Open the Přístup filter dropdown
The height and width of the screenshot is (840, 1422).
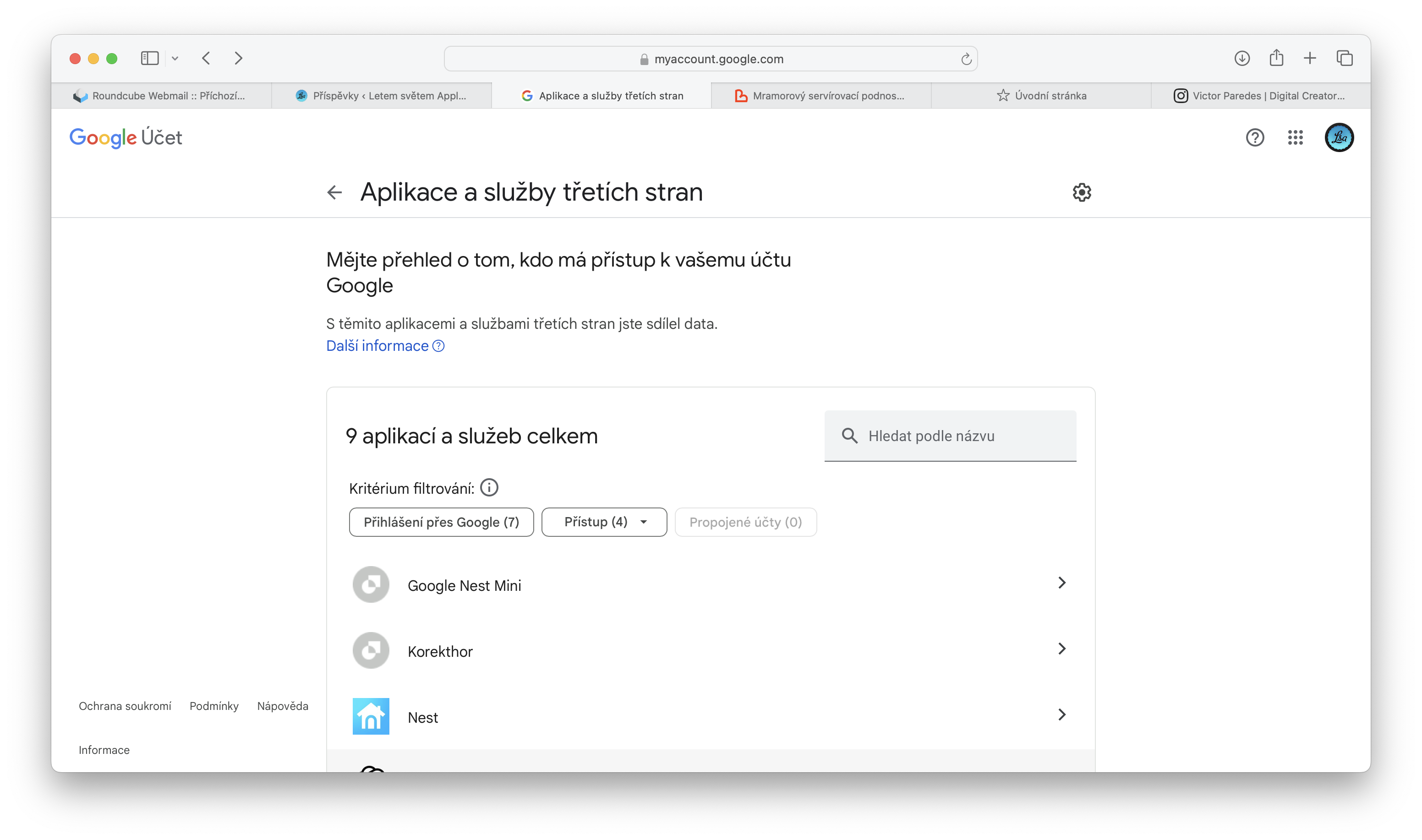(604, 521)
